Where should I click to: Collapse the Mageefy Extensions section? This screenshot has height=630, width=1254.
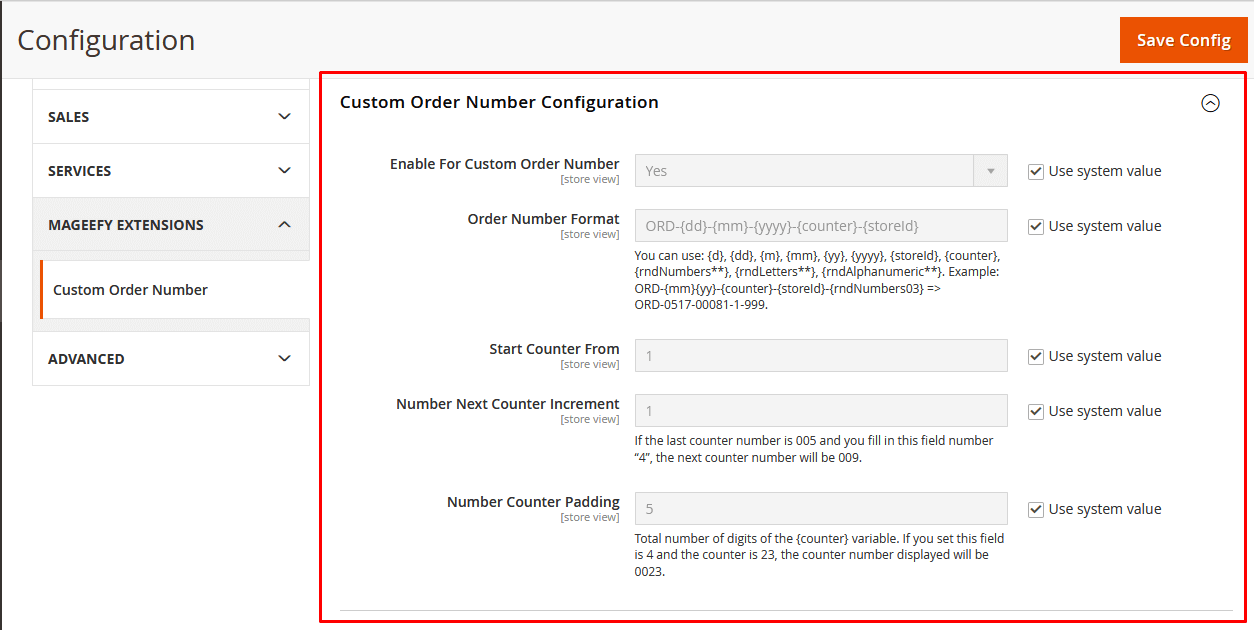click(171, 225)
